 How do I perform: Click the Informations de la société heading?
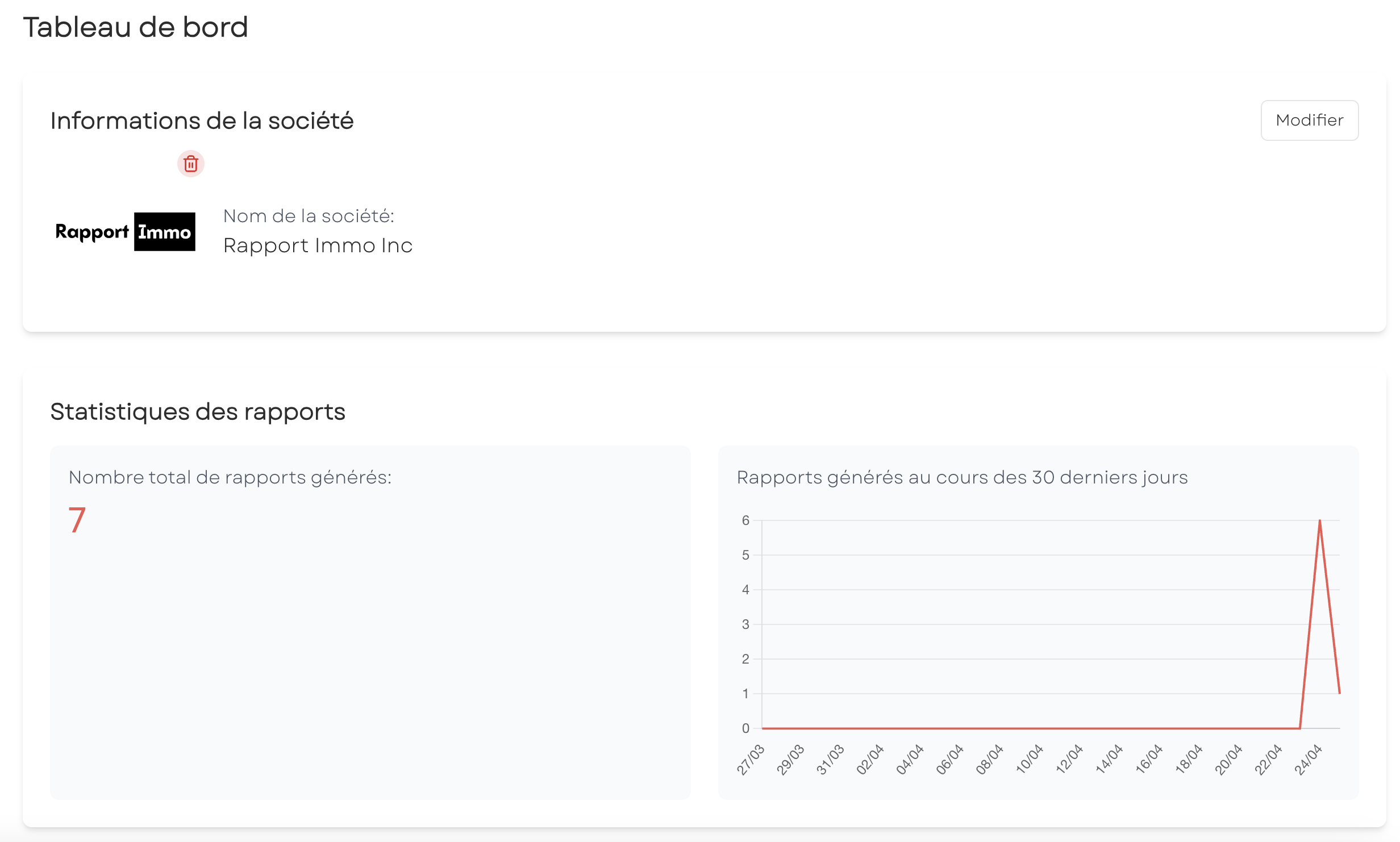202,121
